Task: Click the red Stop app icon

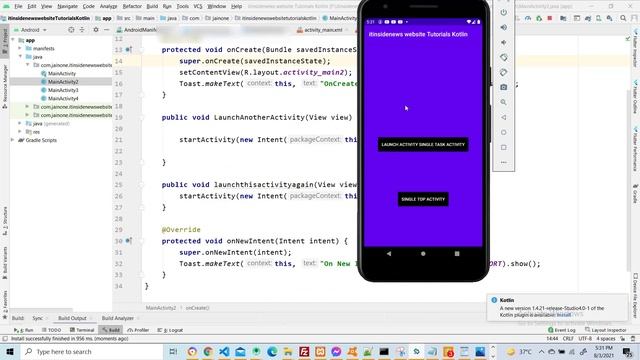Action: 550,18
